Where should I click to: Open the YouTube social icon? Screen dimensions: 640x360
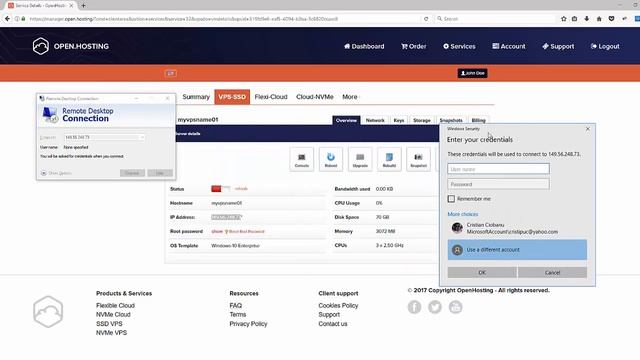point(456,307)
